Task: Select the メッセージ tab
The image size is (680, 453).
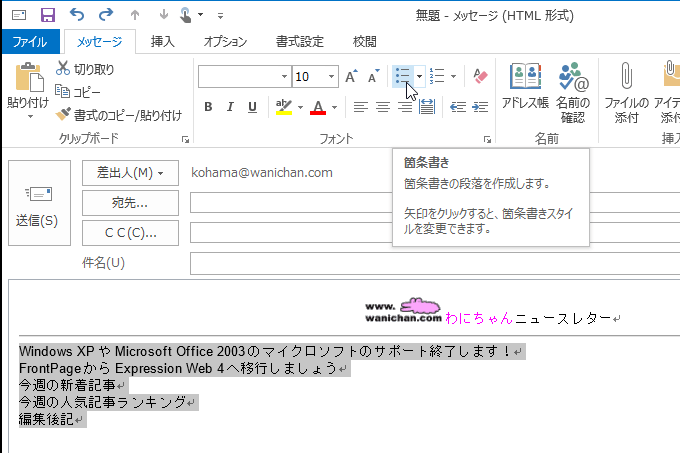Action: (x=100, y=42)
